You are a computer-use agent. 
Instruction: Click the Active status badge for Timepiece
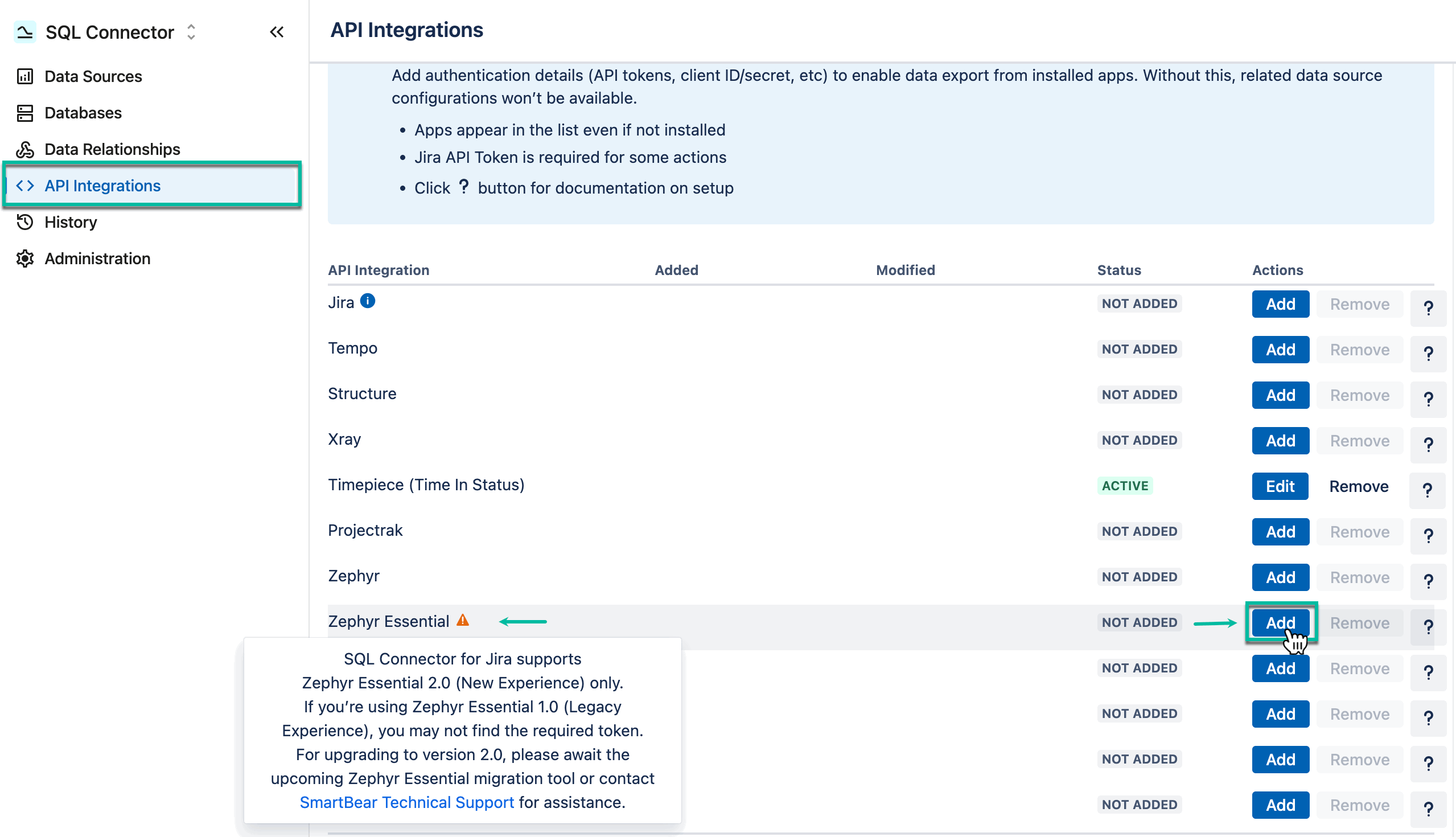coord(1125,485)
